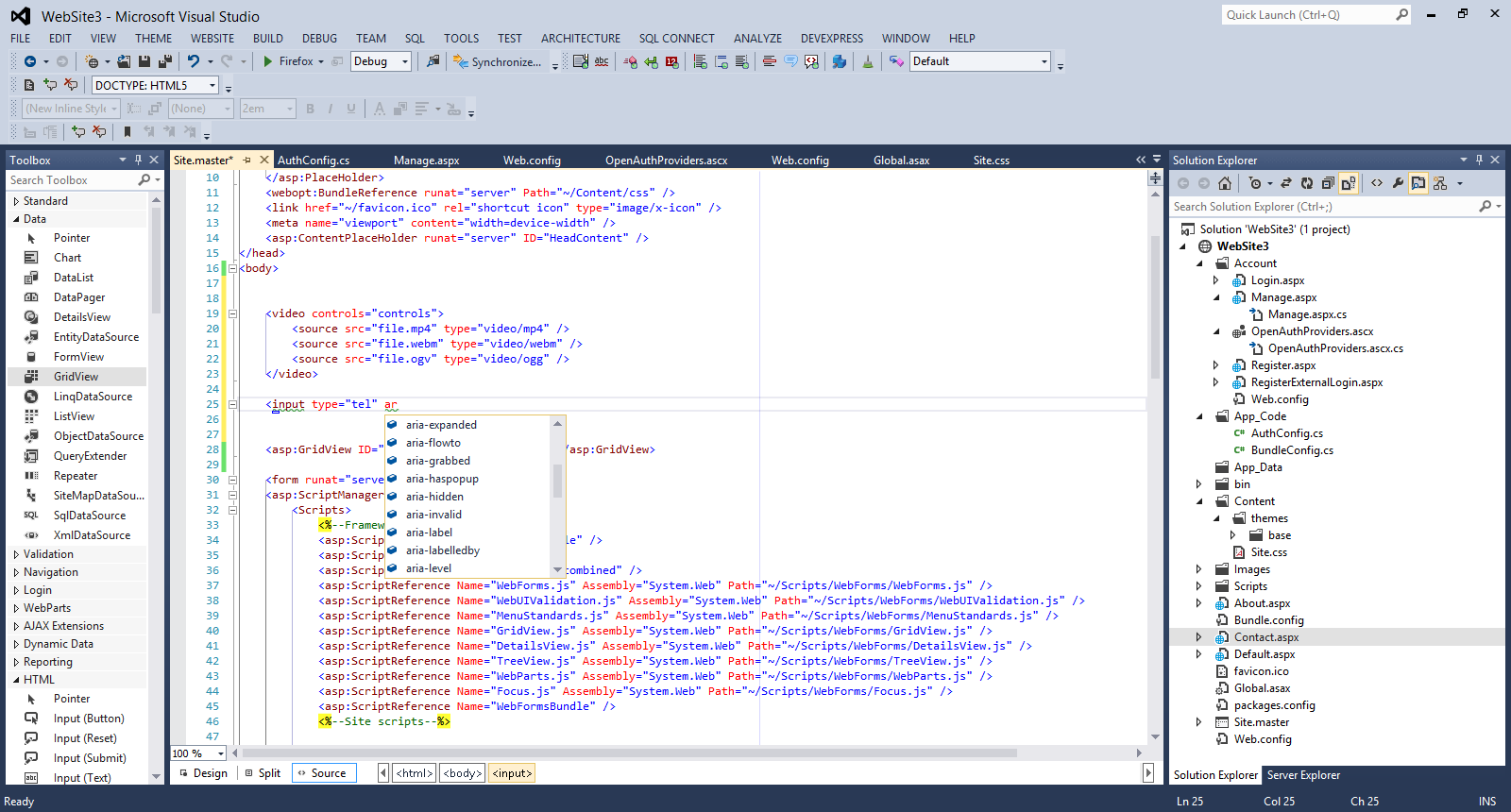Toggle Preview Selected Items in Solution Explorer
Image resolution: width=1511 pixels, height=812 pixels.
click(x=1418, y=183)
